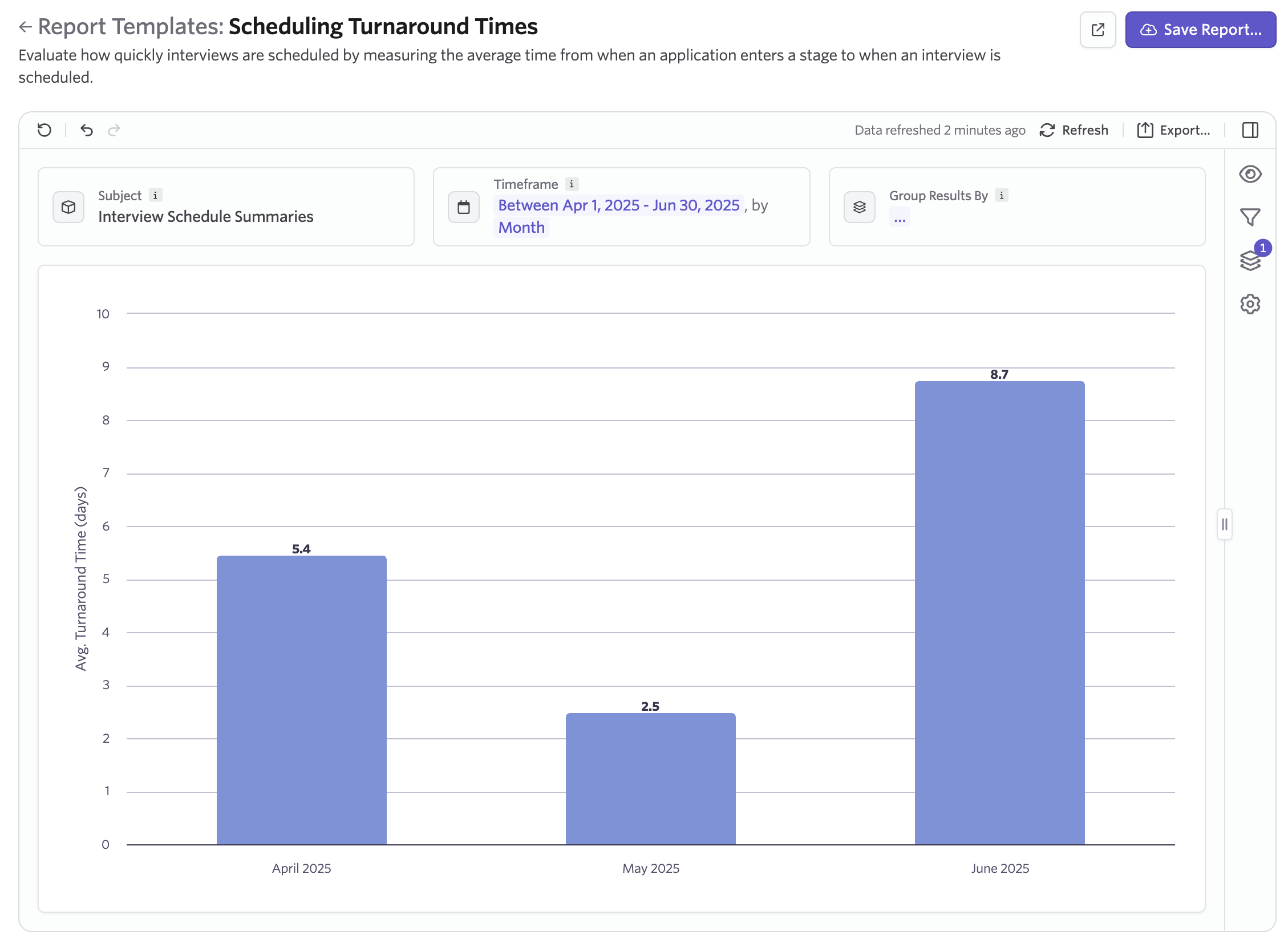Open the settings gear icon
1288x939 pixels.
[1250, 304]
